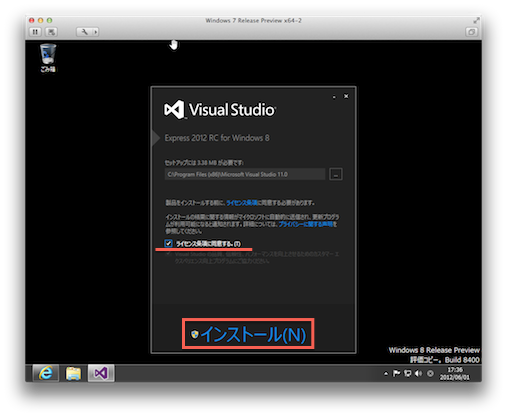Viewport: 507px width, 417px height.
Task: Open the privacy statement link
Action: (306, 224)
